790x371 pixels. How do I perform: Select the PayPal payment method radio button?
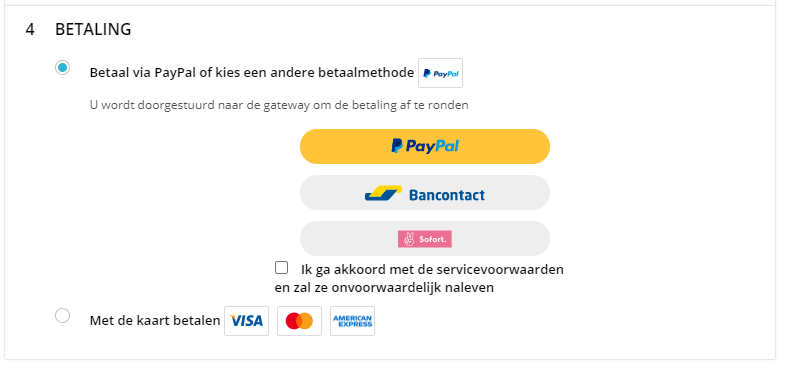click(62, 68)
